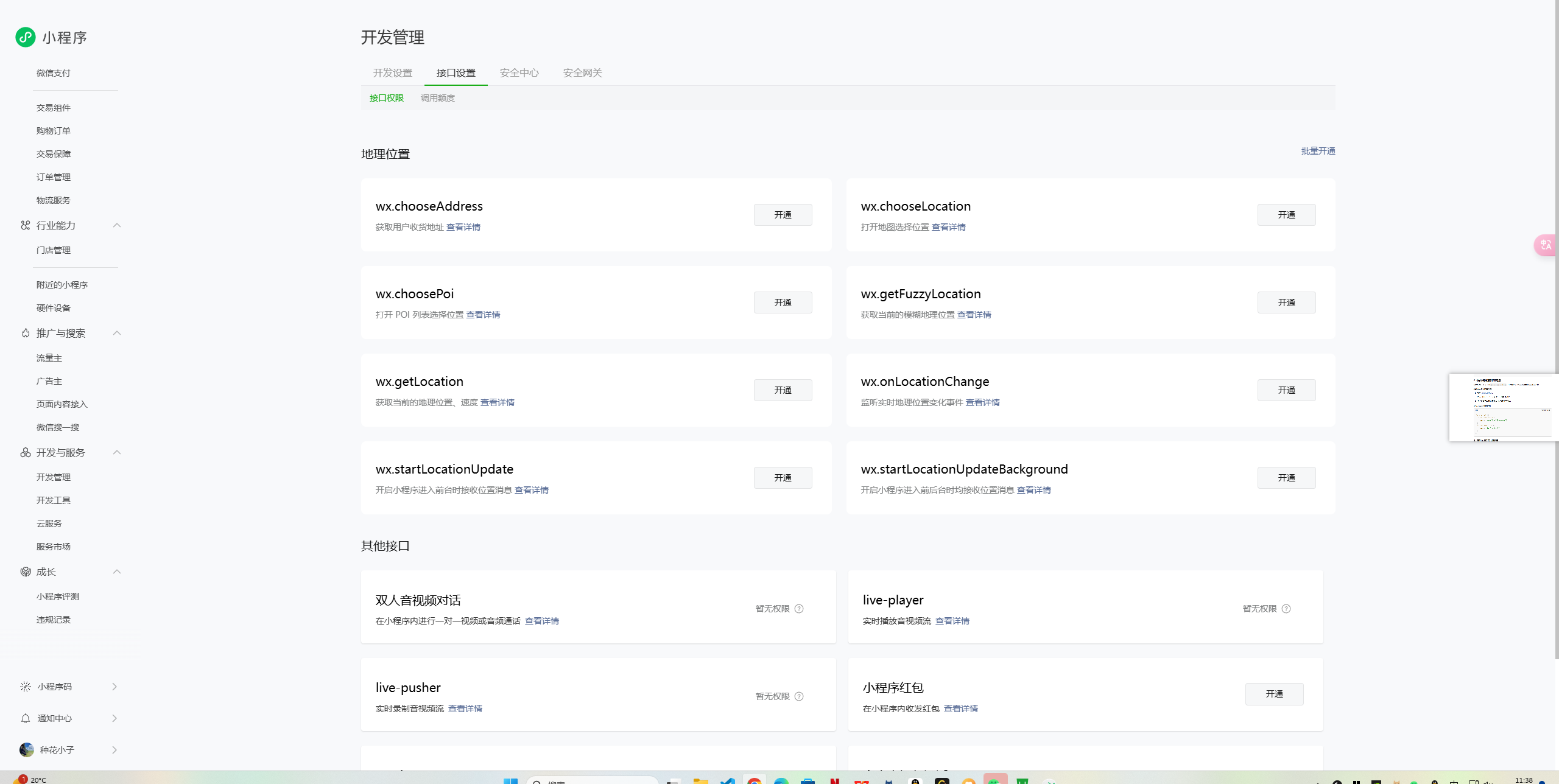The image size is (1559, 784).
Task: Switch to the 安全中心 tab
Action: [x=519, y=73]
